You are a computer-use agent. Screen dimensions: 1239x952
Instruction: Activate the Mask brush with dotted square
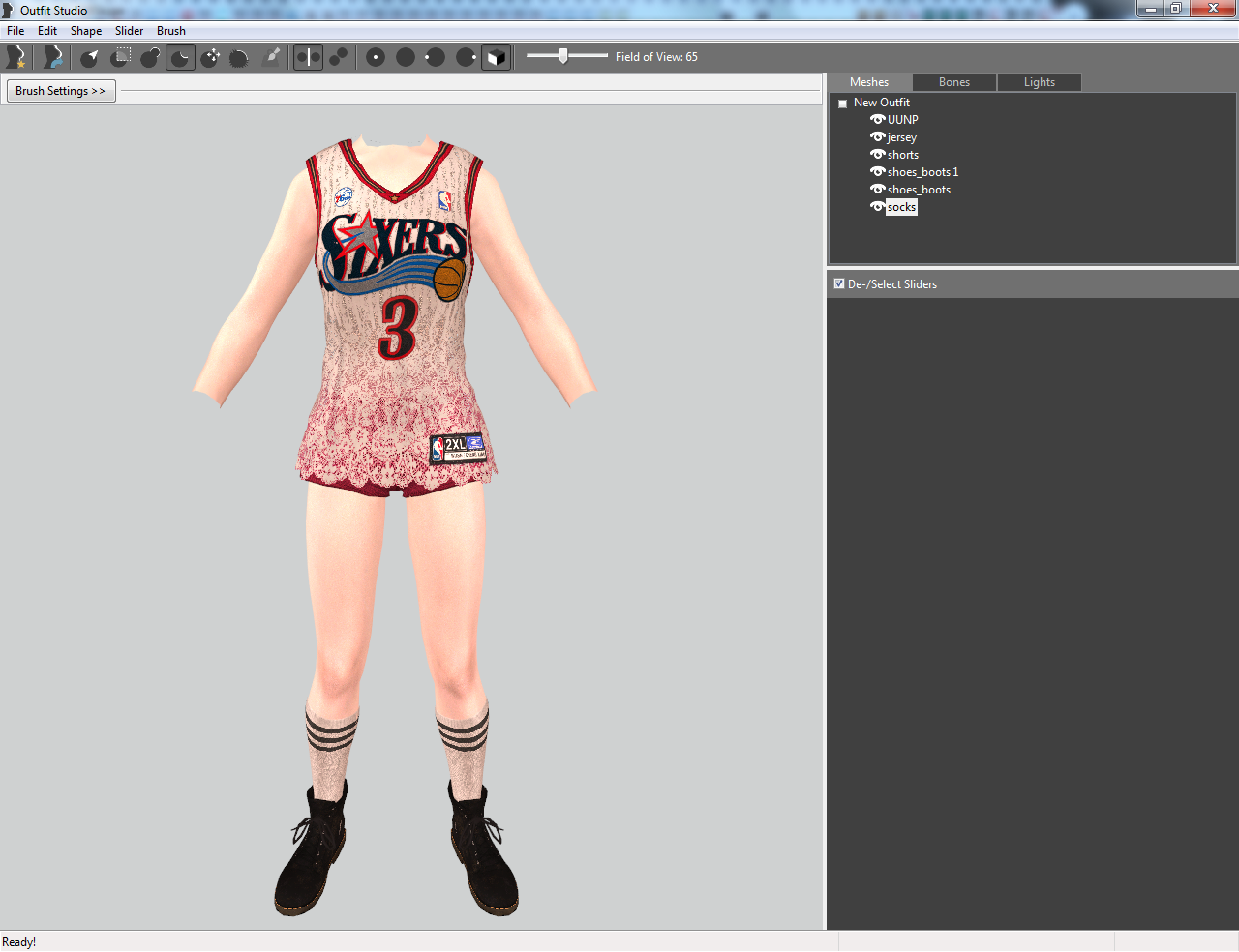coord(120,57)
